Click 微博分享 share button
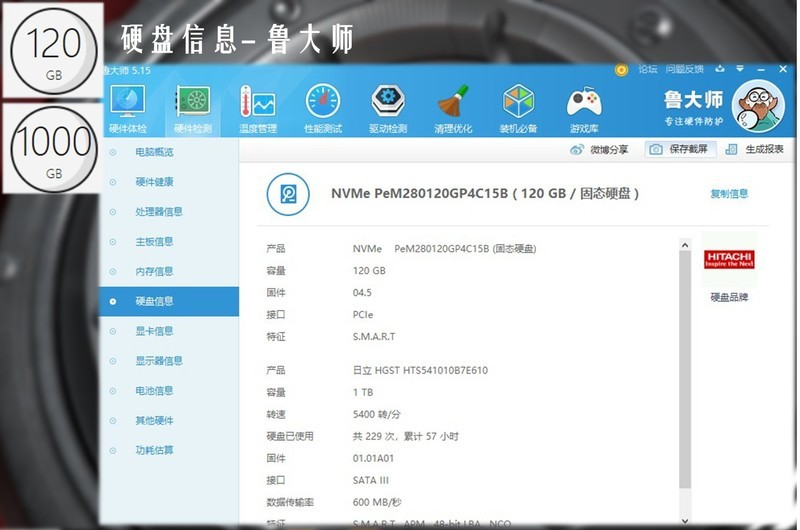 pos(599,149)
